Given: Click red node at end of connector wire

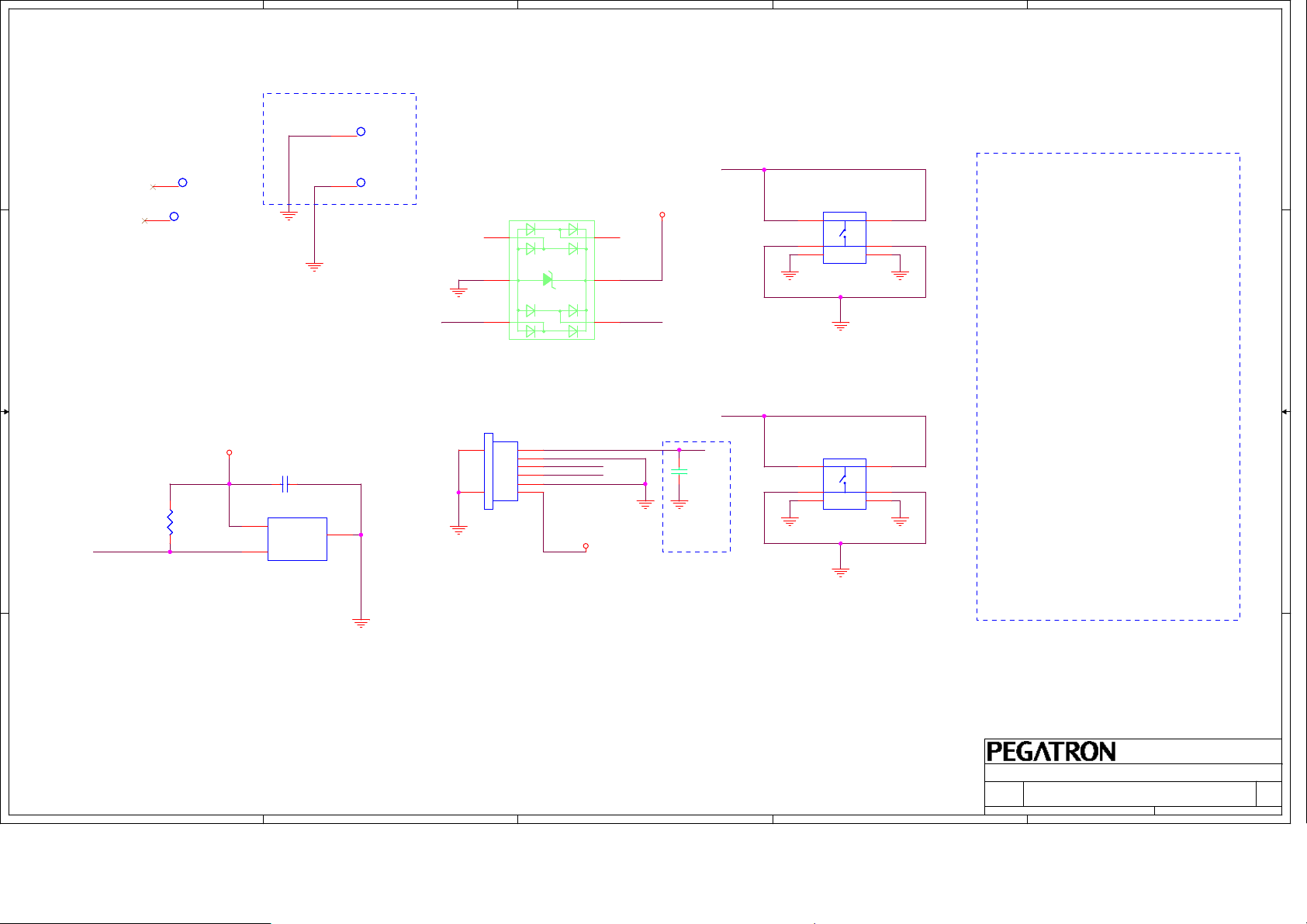Looking at the screenshot, I should coord(586,546).
